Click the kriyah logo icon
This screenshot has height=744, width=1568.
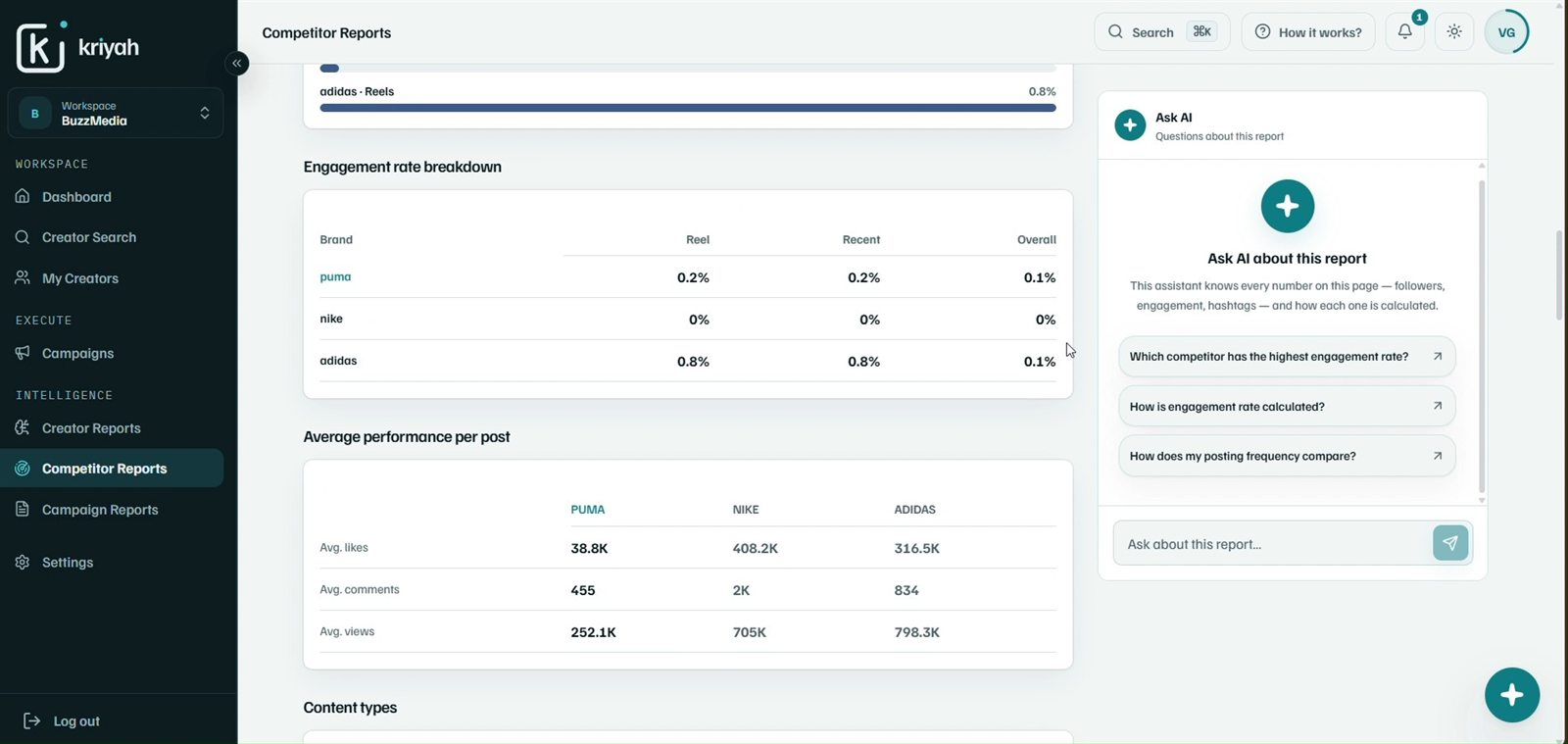pyautogui.click(x=41, y=46)
